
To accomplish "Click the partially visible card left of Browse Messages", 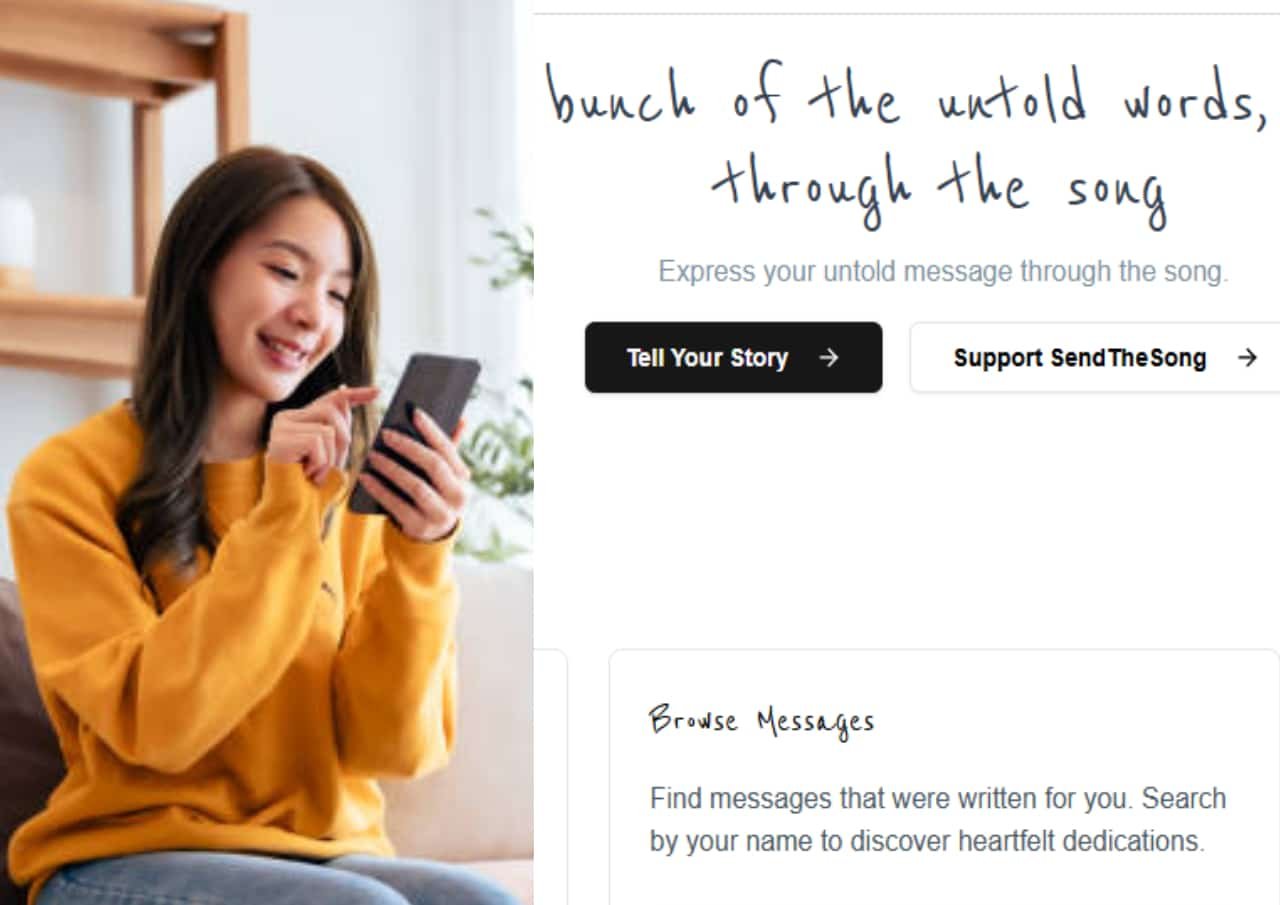I will tap(550, 777).
